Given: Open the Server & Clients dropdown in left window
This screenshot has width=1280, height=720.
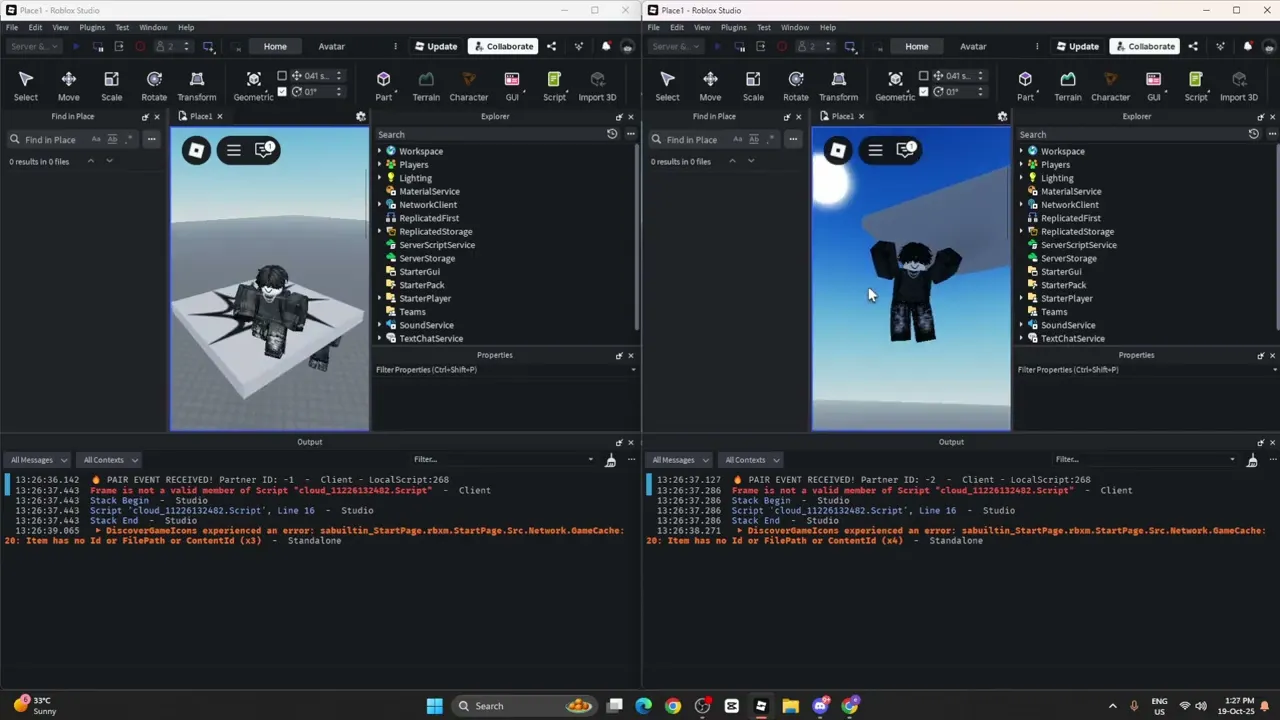Looking at the screenshot, I should (33, 46).
